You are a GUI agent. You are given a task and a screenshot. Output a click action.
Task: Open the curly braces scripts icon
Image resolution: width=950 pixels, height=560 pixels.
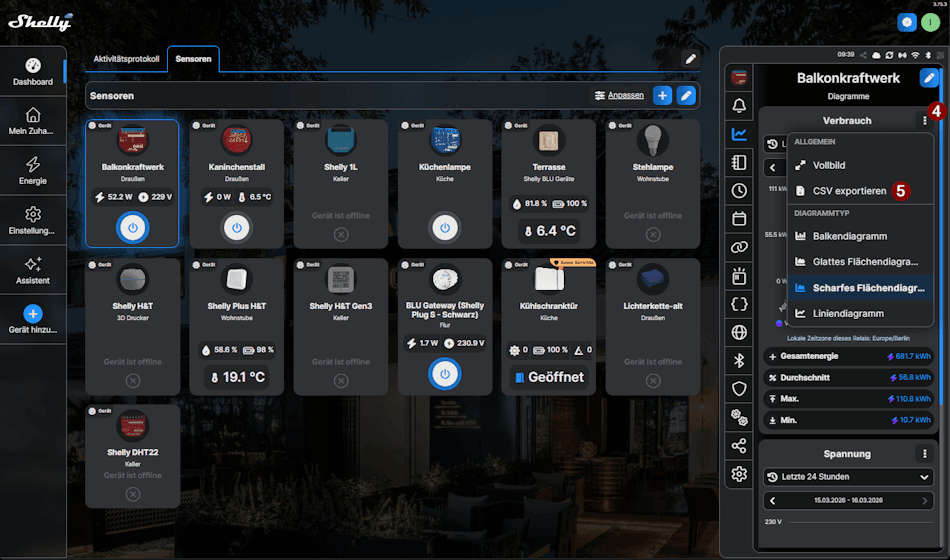click(x=739, y=304)
